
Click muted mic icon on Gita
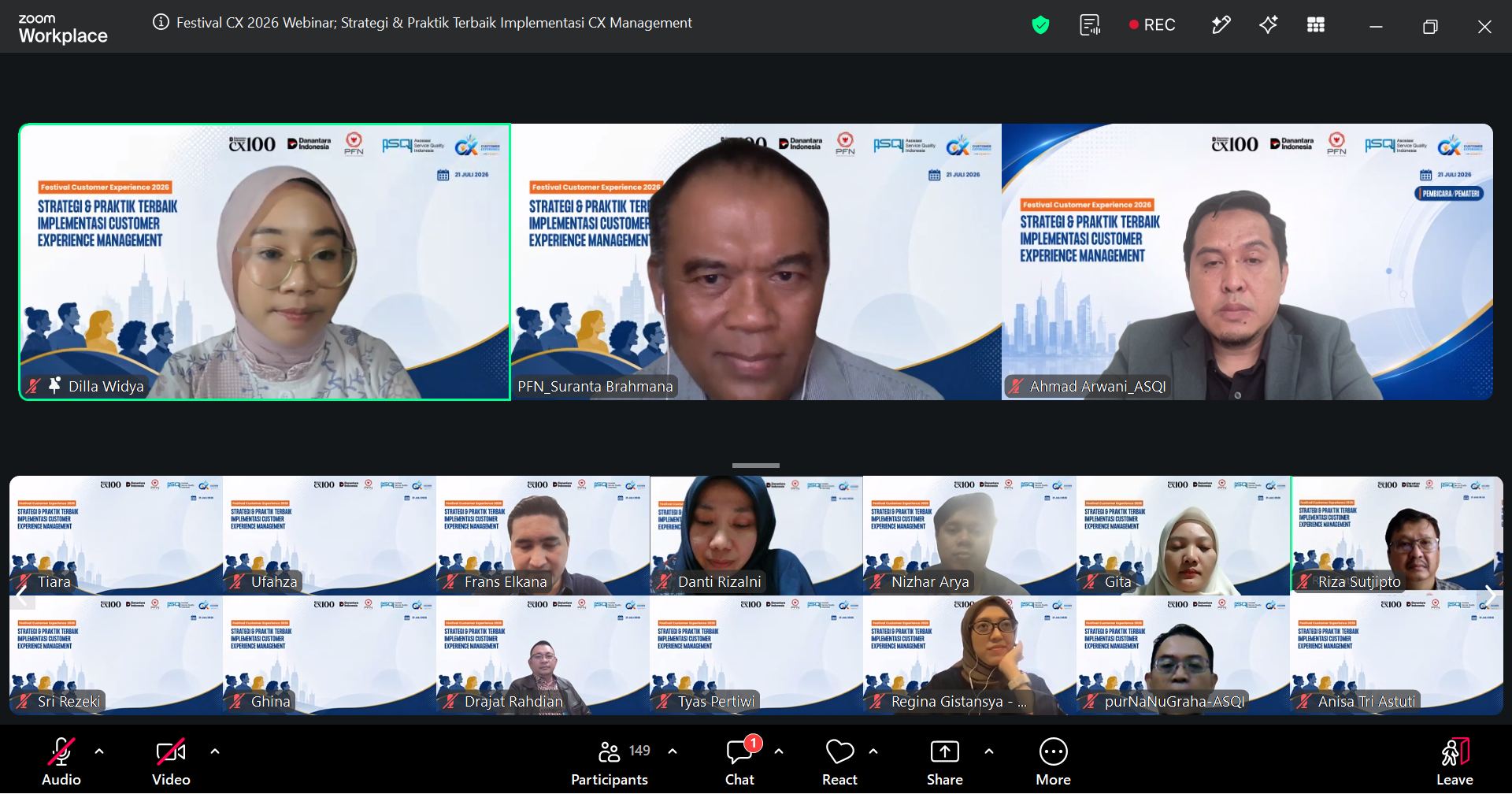tap(1091, 581)
